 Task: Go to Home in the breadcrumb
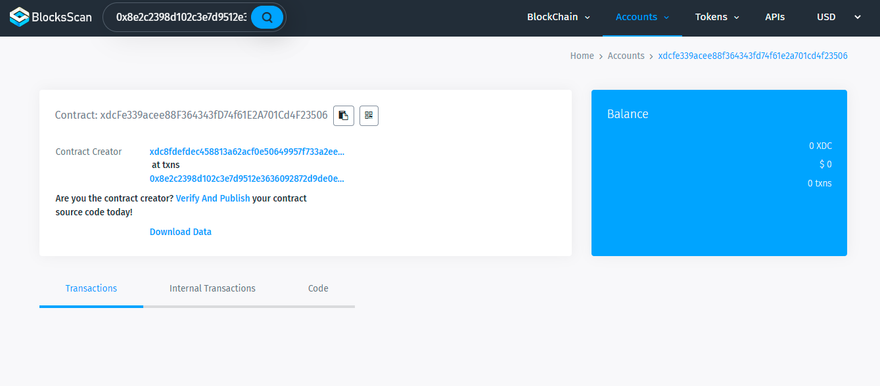tap(582, 56)
